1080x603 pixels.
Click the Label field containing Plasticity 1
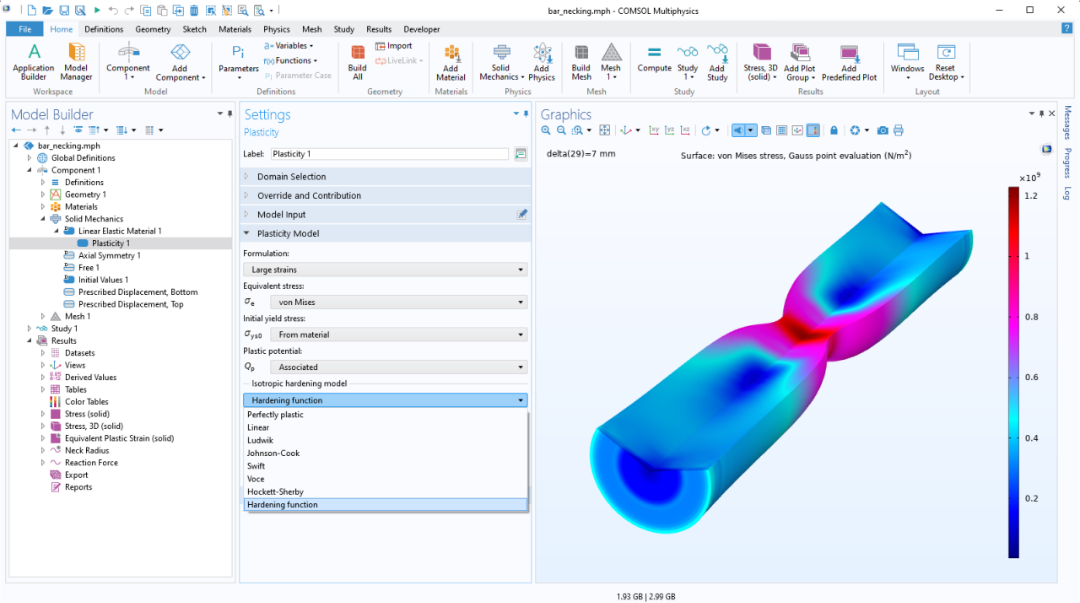click(x=390, y=154)
